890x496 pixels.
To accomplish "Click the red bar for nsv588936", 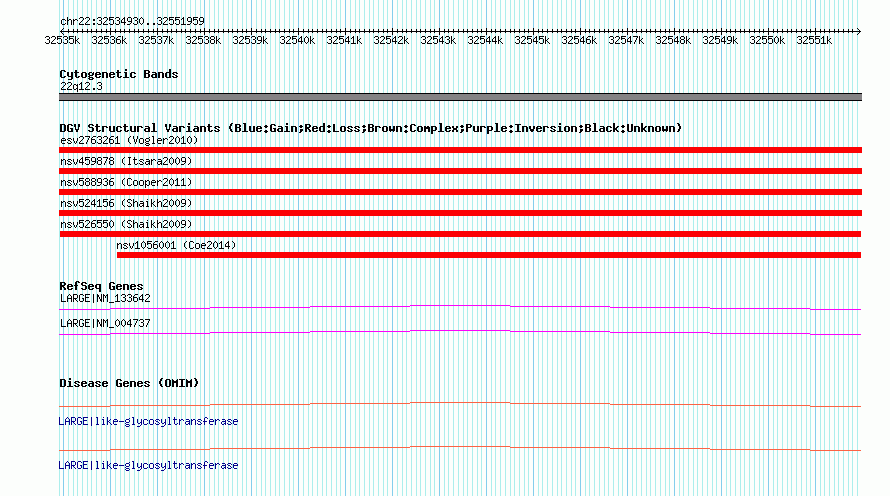I will click(x=460, y=192).
